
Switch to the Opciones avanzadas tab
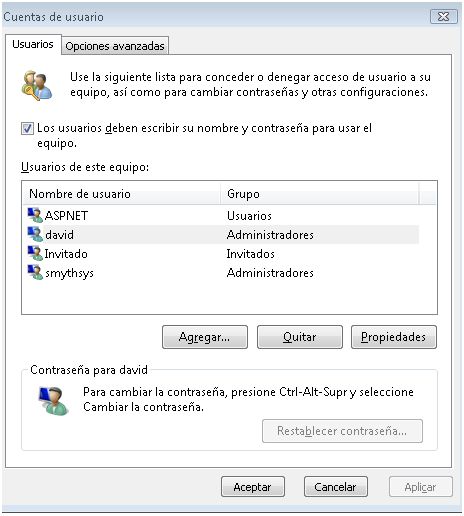(115, 46)
